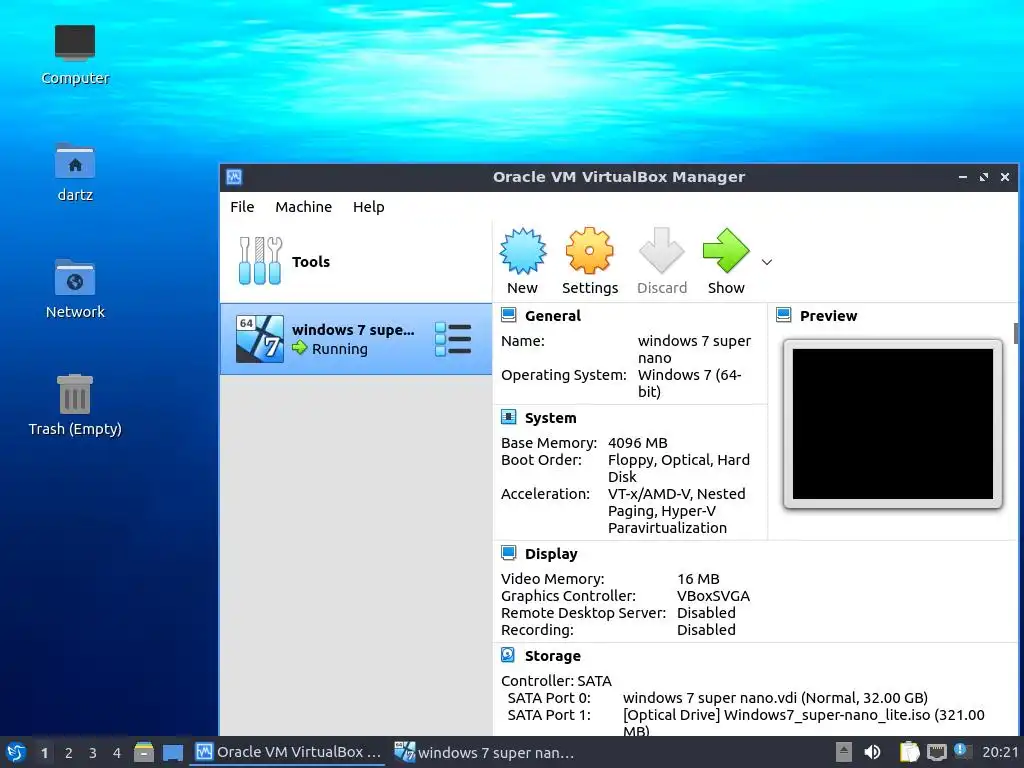This screenshot has width=1024, height=768.
Task: Click the General section icon
Action: (509, 315)
